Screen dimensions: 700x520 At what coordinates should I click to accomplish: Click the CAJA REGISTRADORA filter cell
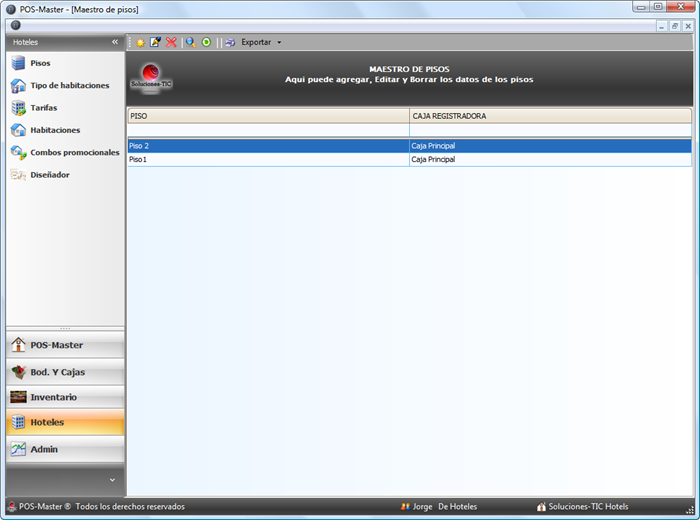coord(550,130)
